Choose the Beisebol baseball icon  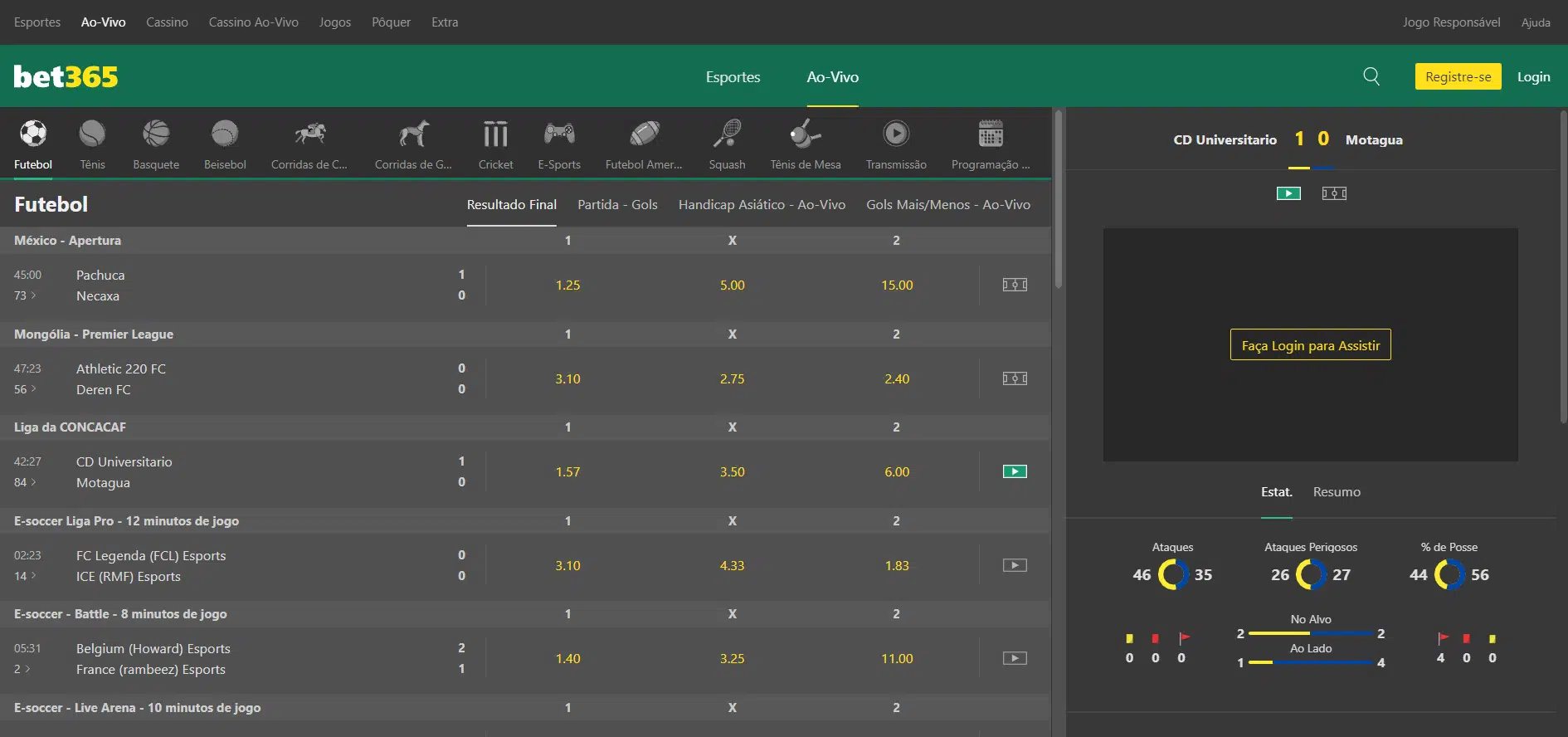point(225,134)
